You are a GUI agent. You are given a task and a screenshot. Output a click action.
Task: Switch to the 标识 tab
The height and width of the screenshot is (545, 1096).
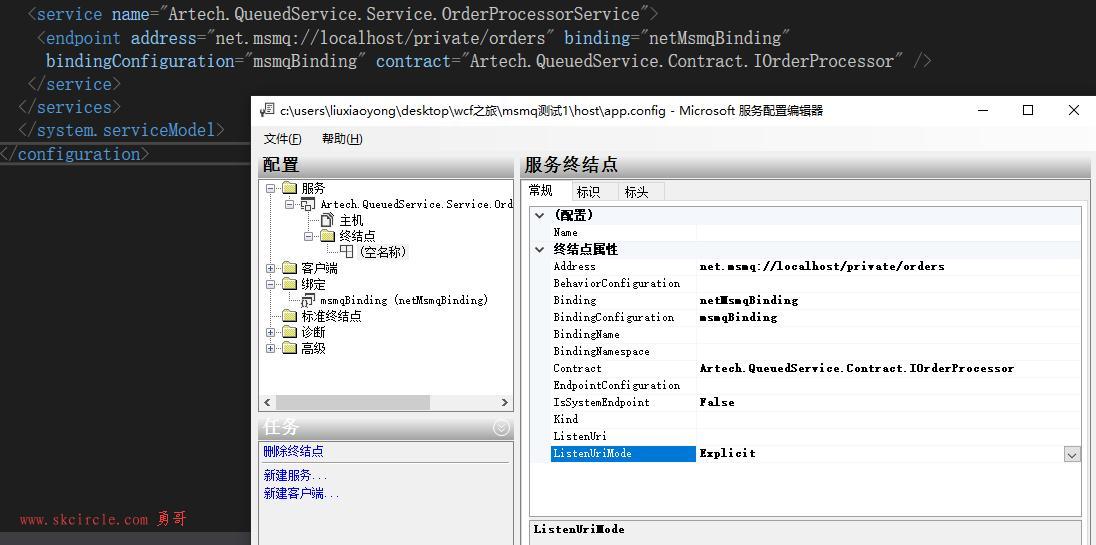point(588,192)
